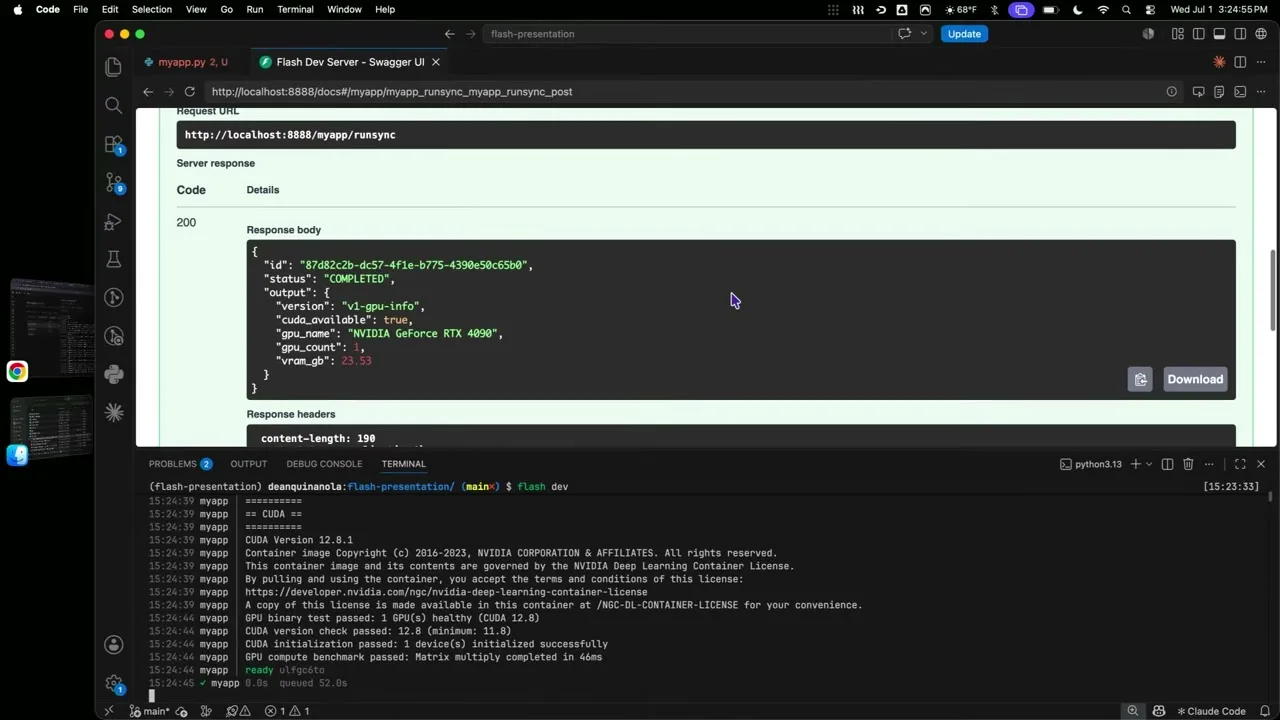Open more actions in the browser toolbar
The width and height of the screenshot is (1280, 720).
tap(1261, 92)
